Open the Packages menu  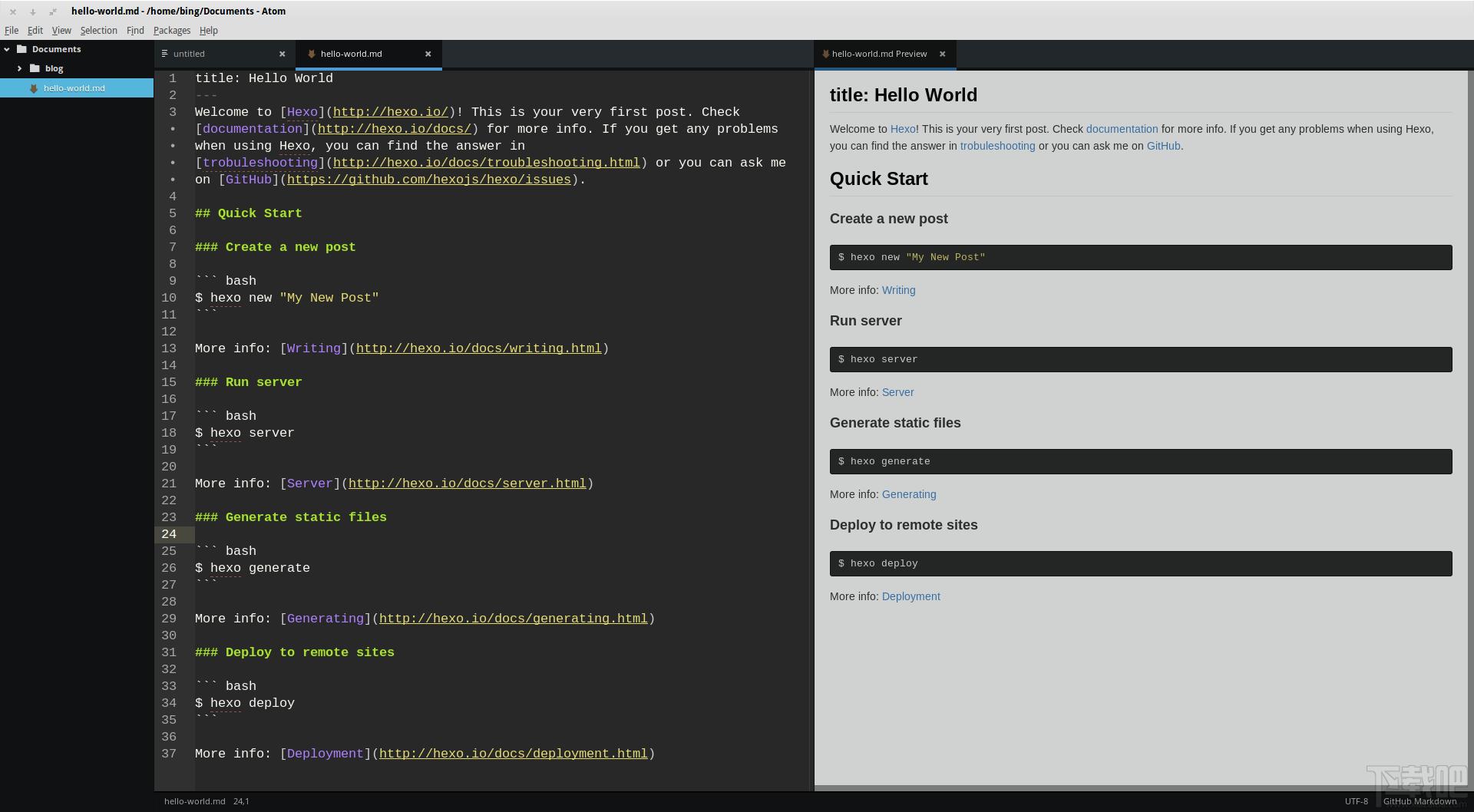click(x=172, y=31)
